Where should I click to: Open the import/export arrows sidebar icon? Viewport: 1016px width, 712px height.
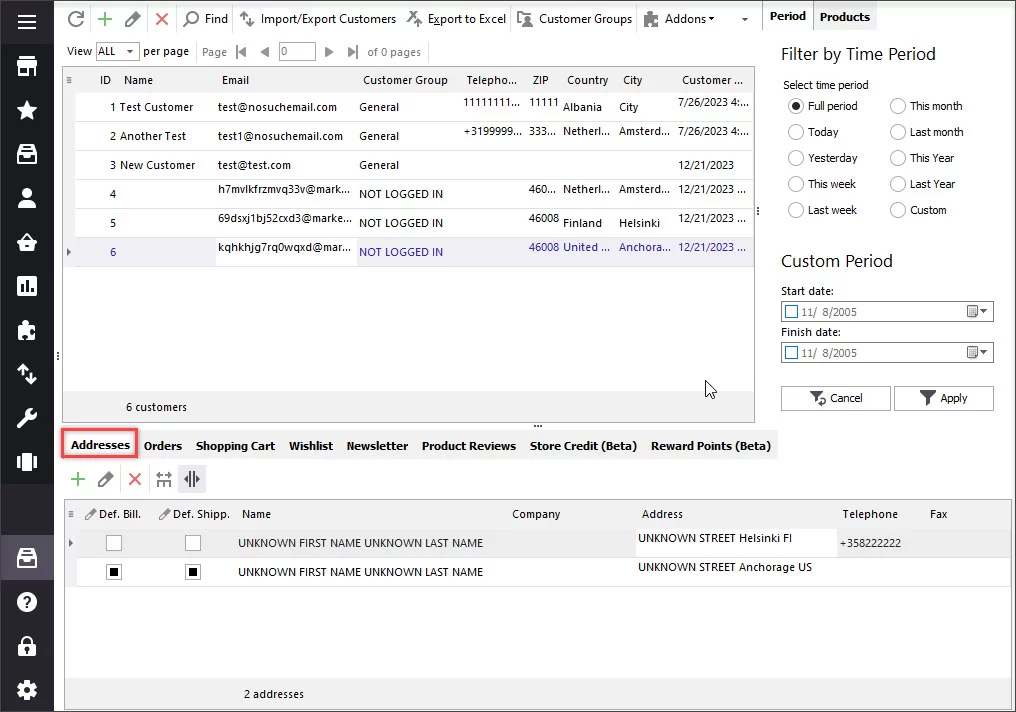pyautogui.click(x=27, y=374)
